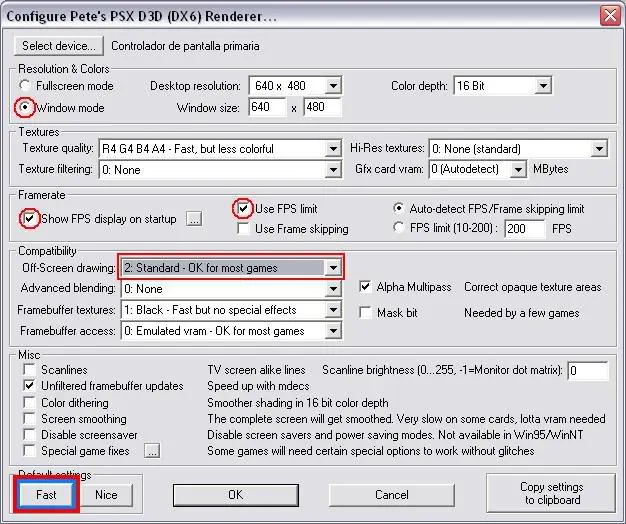Click Copy settings to clipboard
Image resolution: width=626 pixels, height=524 pixels.
pos(551,493)
